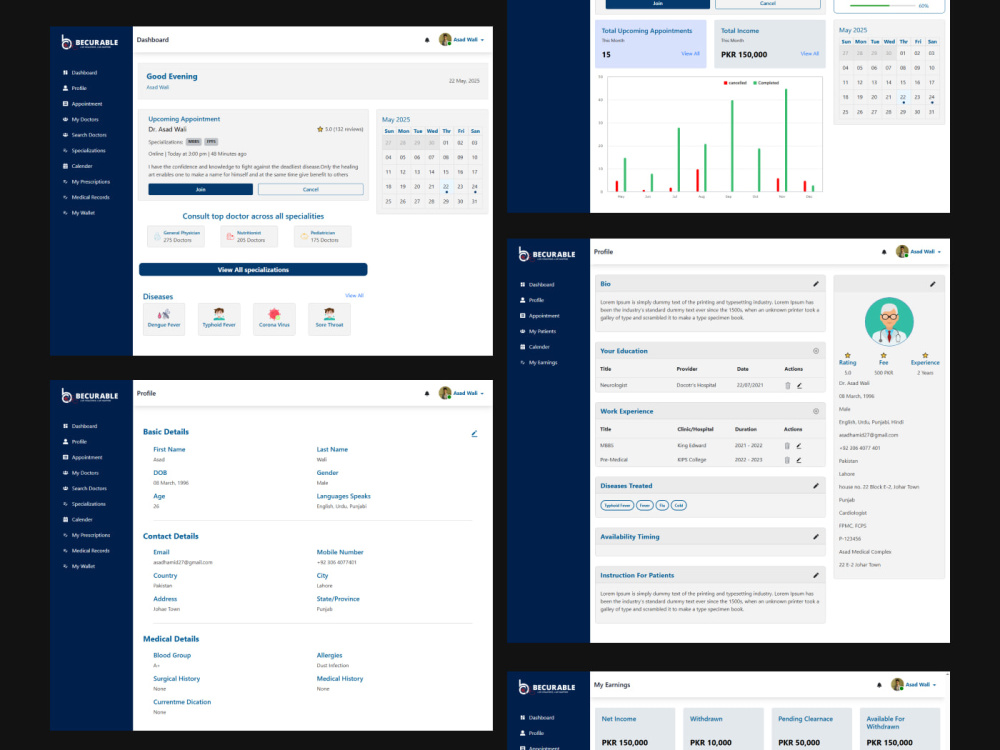Click the Net Income PKR 150,000 card
This screenshot has height=750, width=1000.
click(x=635, y=729)
